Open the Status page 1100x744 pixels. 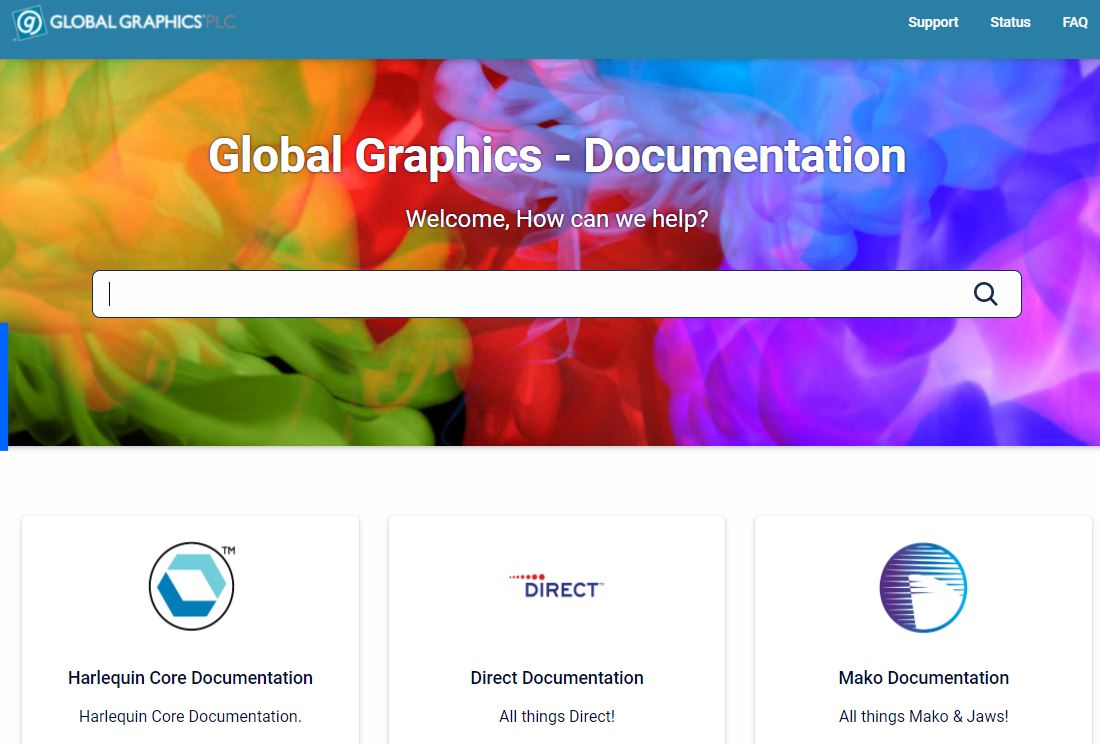[x=1010, y=22]
